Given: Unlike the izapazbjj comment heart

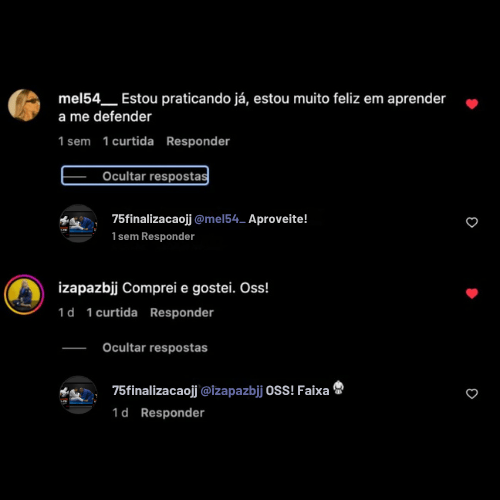Looking at the screenshot, I should click(472, 293).
